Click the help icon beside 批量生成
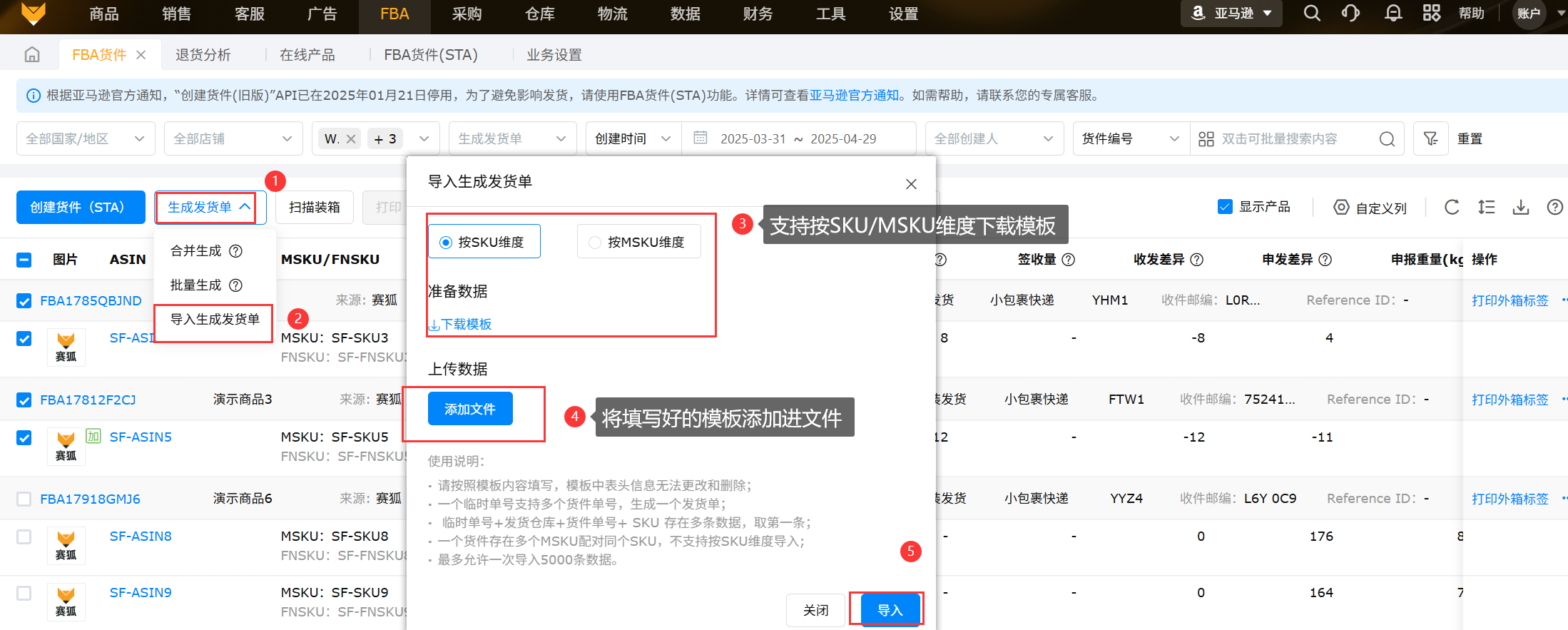 235,285
